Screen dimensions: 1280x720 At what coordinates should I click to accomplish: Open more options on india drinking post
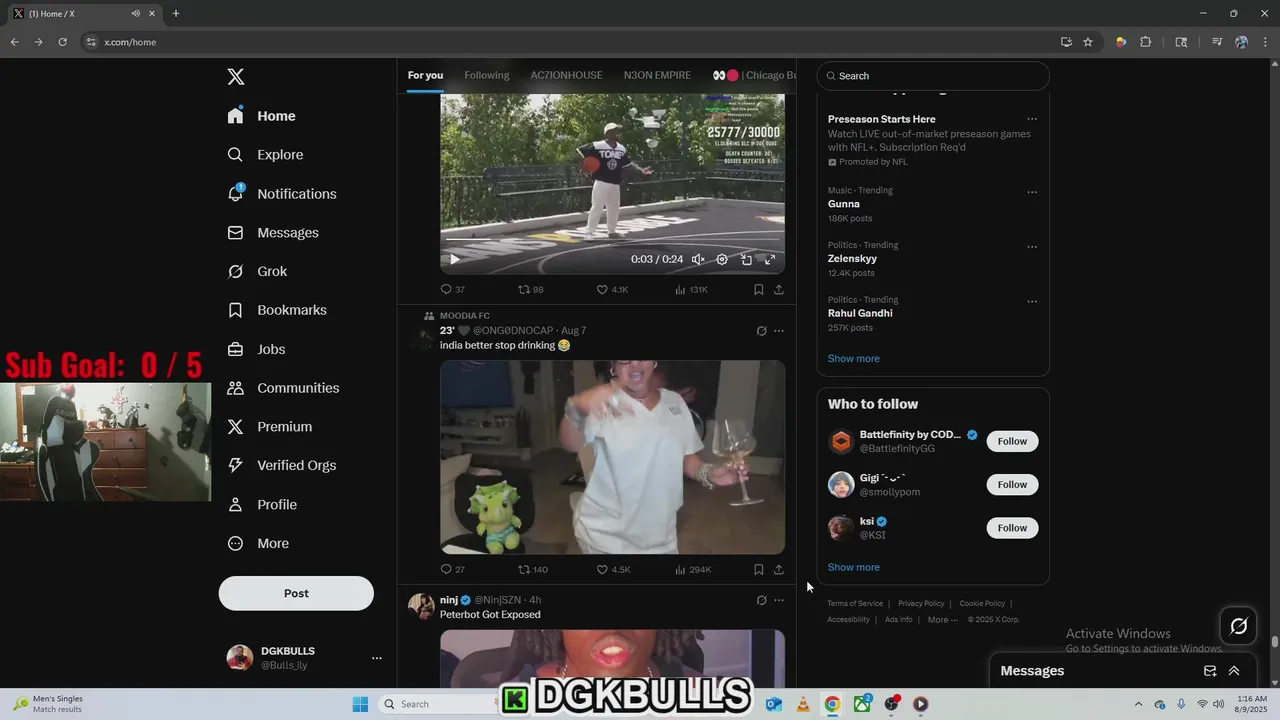point(779,331)
